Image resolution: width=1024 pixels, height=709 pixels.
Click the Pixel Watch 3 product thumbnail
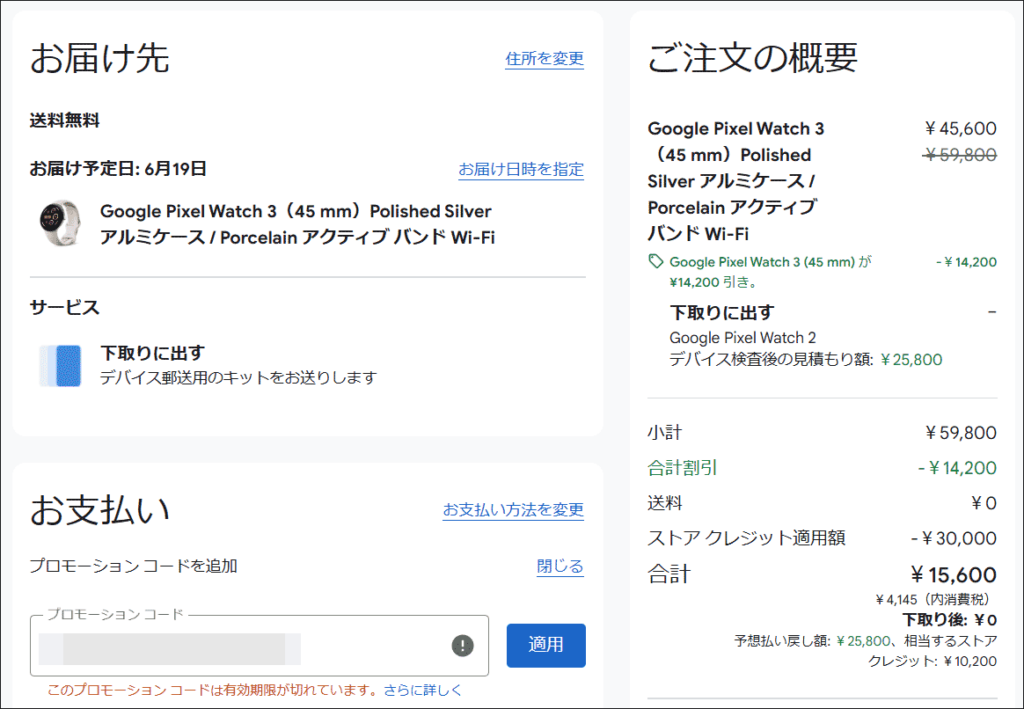click(60, 223)
